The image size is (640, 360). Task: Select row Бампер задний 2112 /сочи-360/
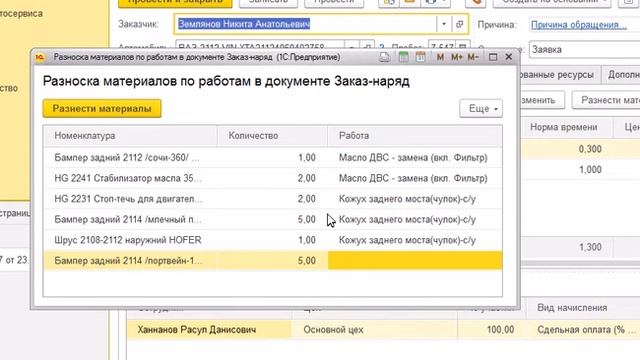pos(273,158)
